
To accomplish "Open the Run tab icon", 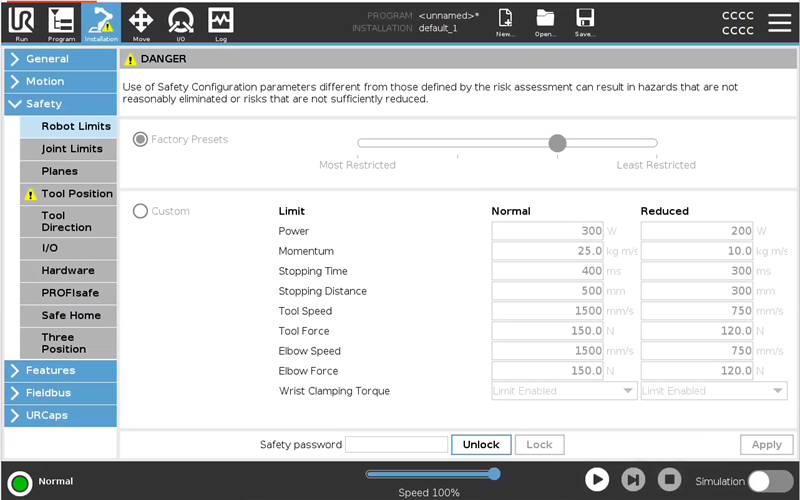I will coord(22,21).
